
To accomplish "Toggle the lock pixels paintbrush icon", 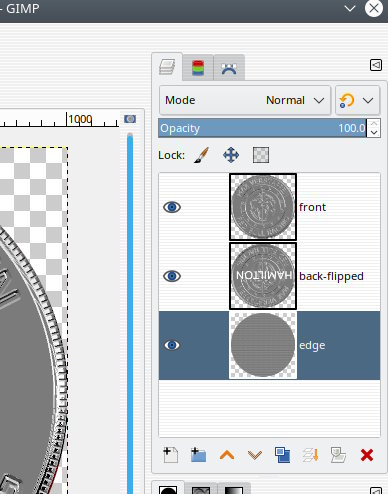I will pyautogui.click(x=201, y=155).
